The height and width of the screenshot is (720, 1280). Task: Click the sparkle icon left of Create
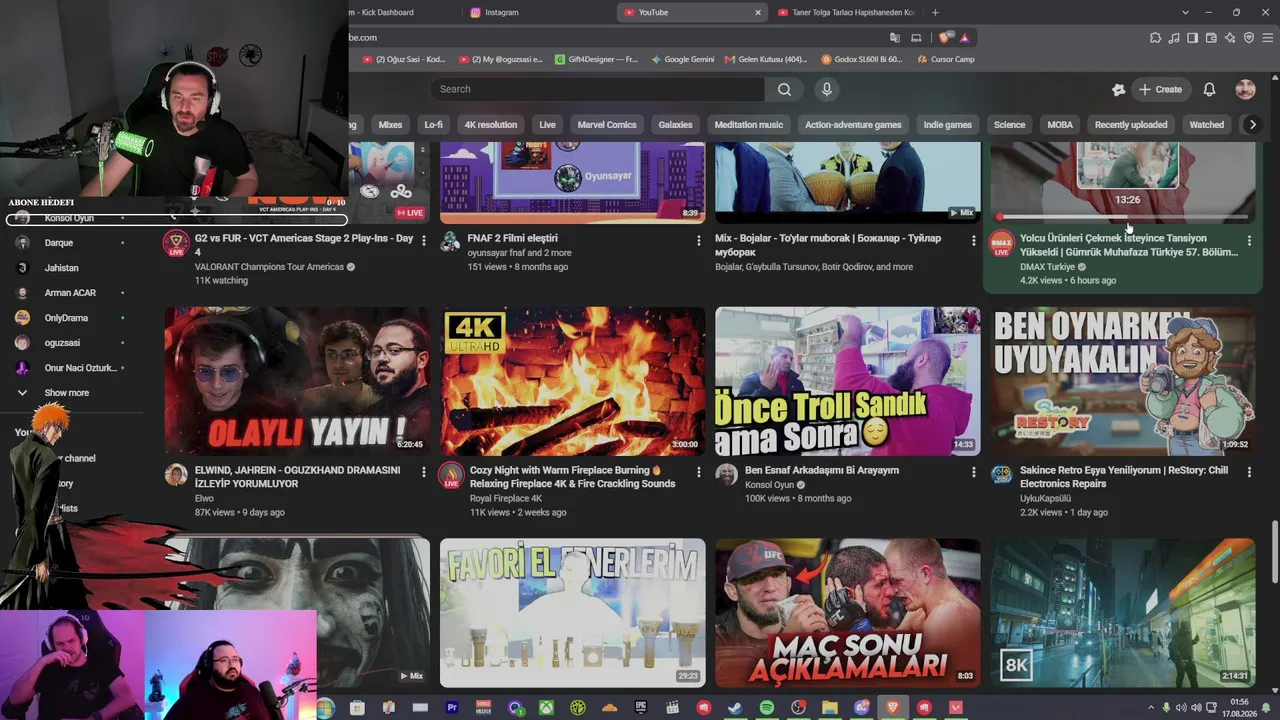click(1118, 89)
